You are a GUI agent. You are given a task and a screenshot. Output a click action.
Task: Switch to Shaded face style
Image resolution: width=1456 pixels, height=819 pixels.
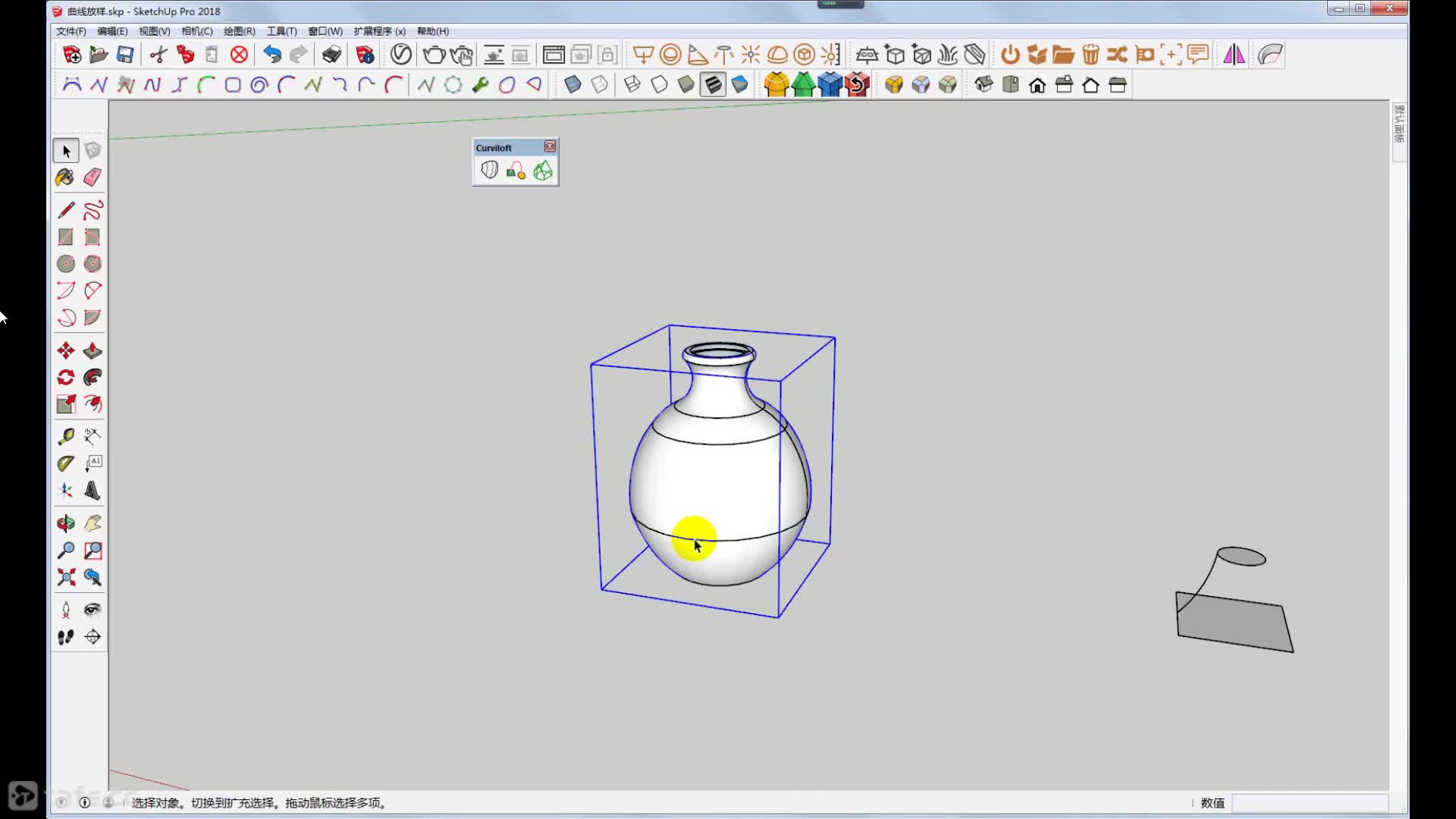[686, 85]
